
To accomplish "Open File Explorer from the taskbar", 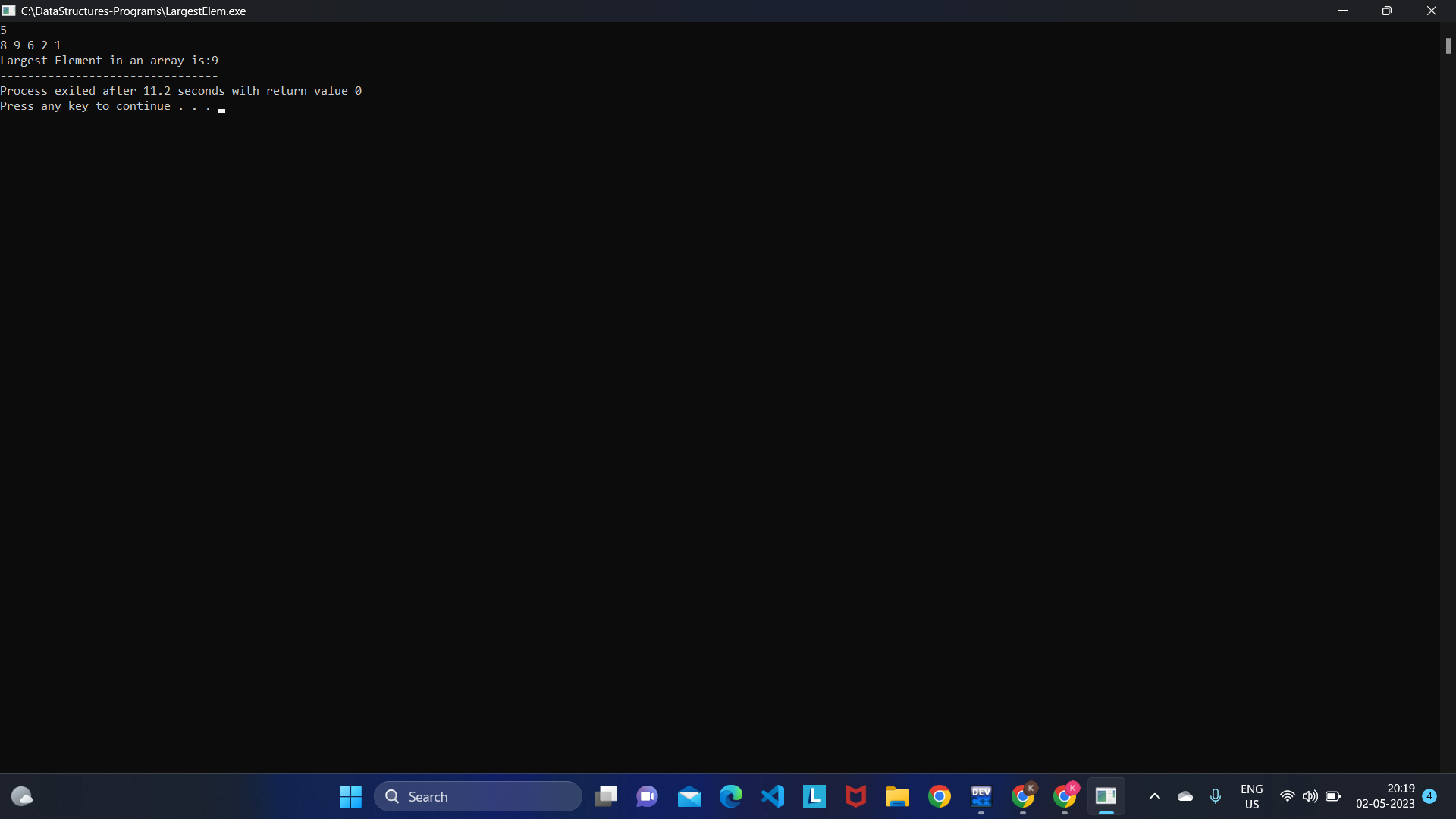I will [898, 796].
